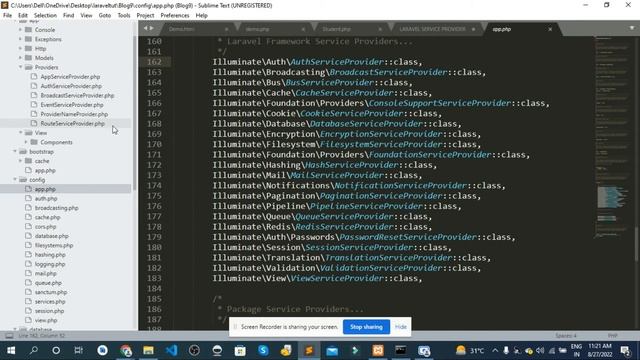
Task: Collapse the Providers folder arrow
Action: coord(20,67)
